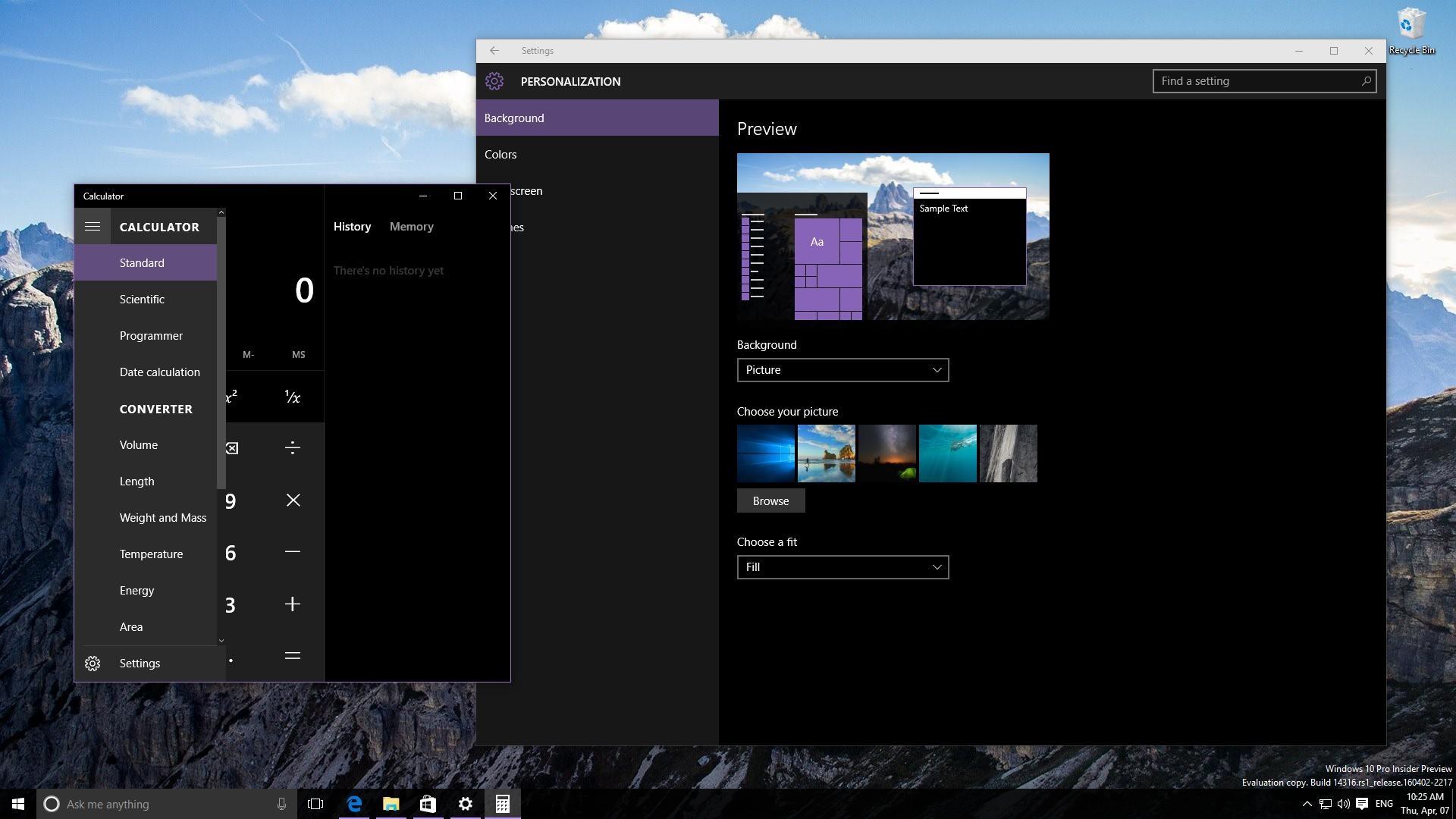Show hidden system tray icons

[1307, 804]
